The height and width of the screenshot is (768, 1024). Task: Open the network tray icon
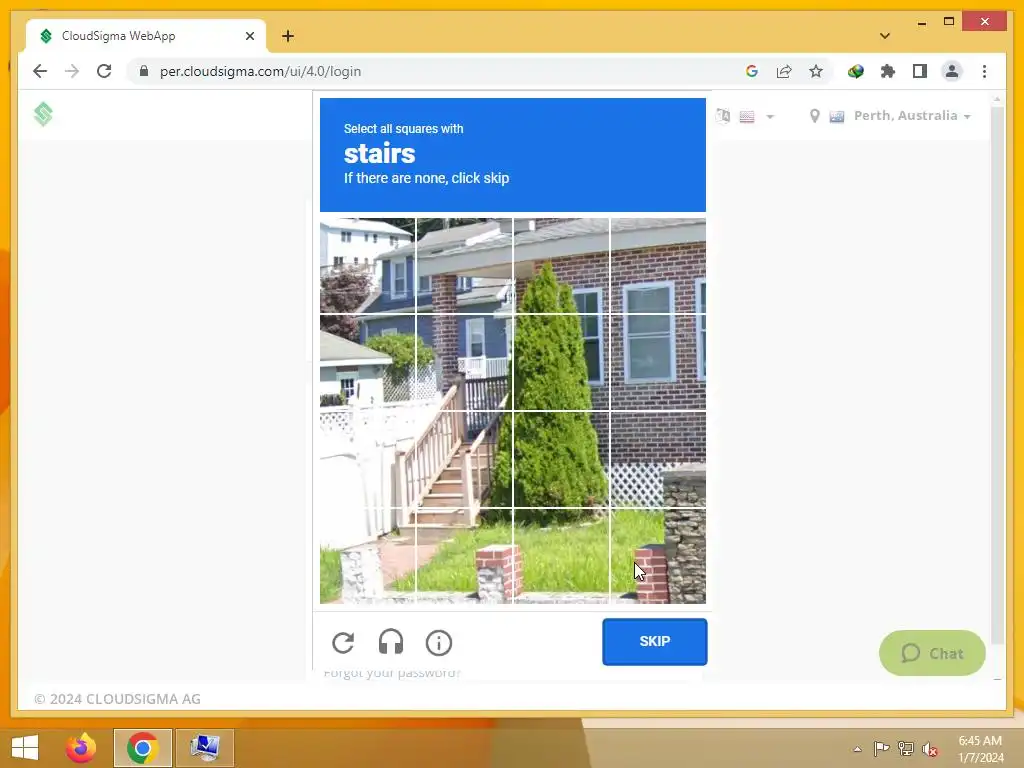[x=905, y=748]
